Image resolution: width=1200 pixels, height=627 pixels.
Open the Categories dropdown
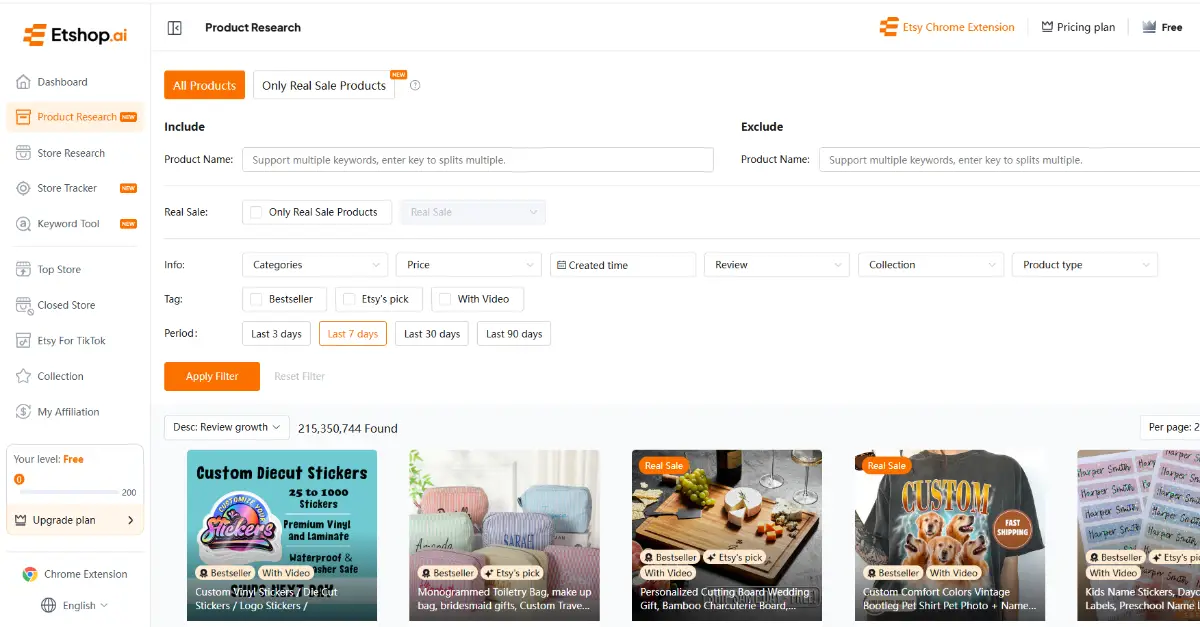(314, 264)
